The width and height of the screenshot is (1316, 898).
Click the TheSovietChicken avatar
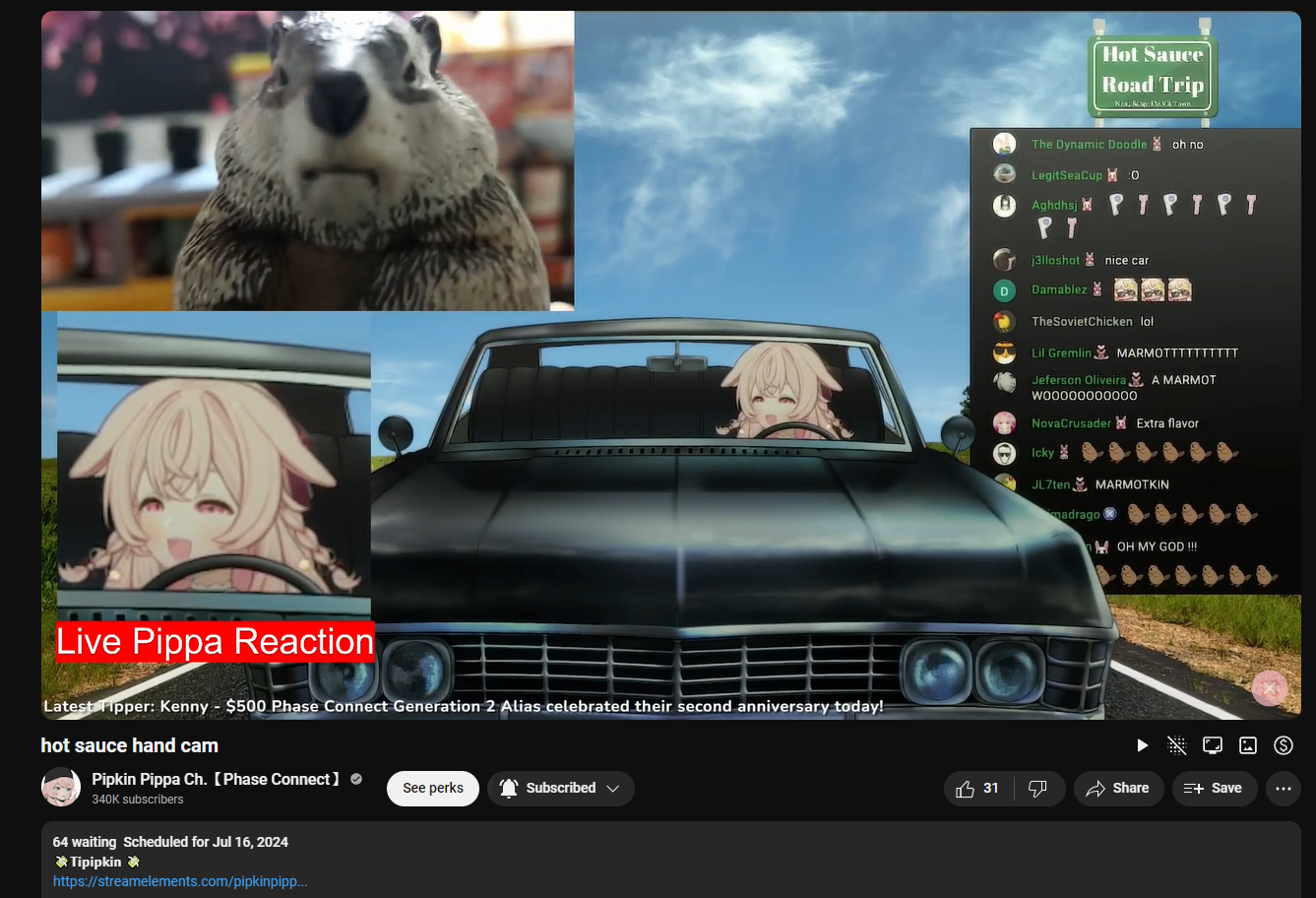coord(1004,321)
